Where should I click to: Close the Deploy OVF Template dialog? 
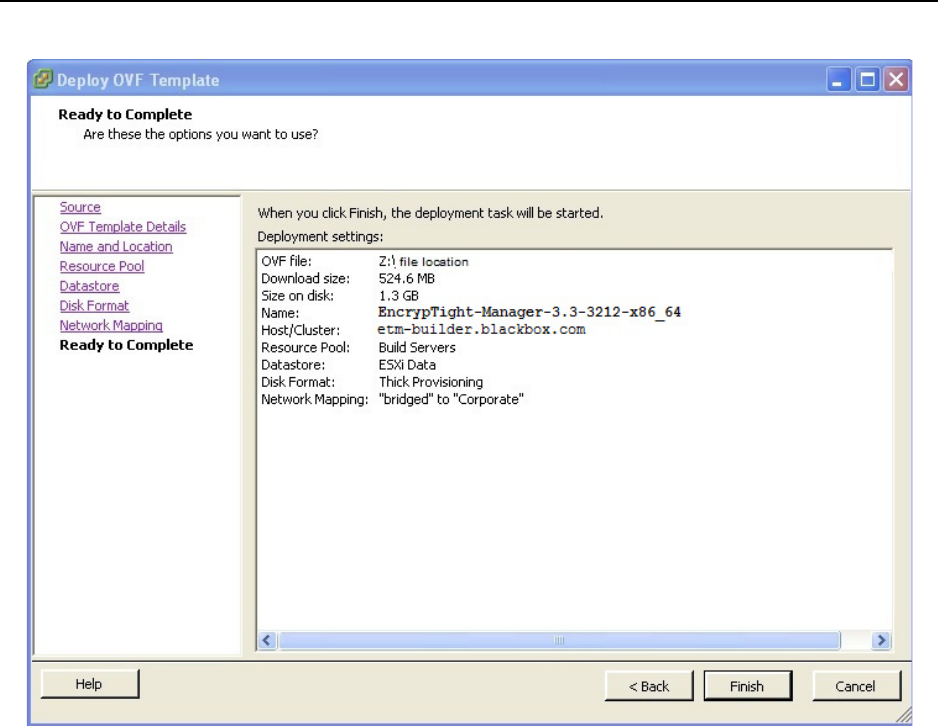pyautogui.click(x=896, y=80)
